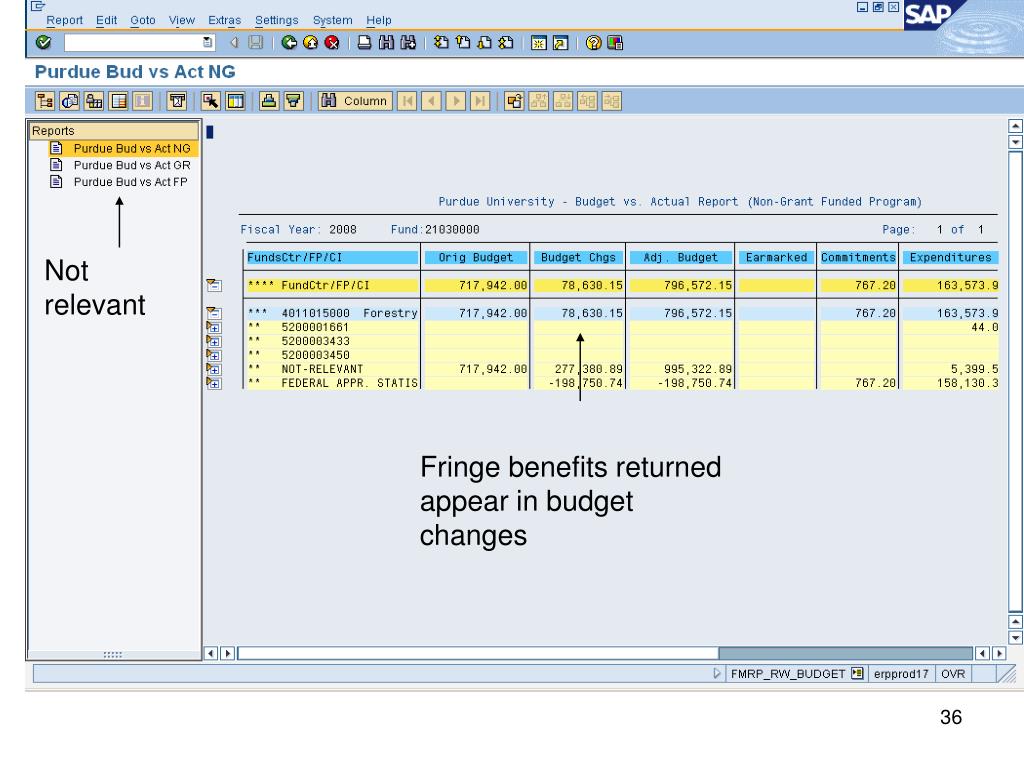This screenshot has height=768, width=1024.
Task: Open the Customize Local Layout monitor icon
Action: click(615, 42)
